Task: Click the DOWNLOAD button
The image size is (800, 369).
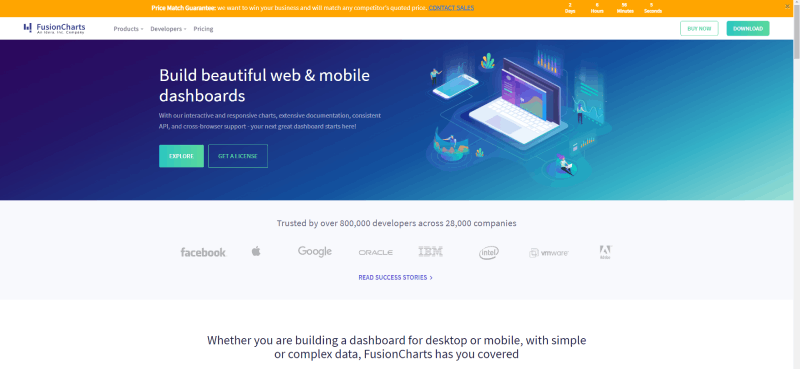Action: pyautogui.click(x=748, y=29)
